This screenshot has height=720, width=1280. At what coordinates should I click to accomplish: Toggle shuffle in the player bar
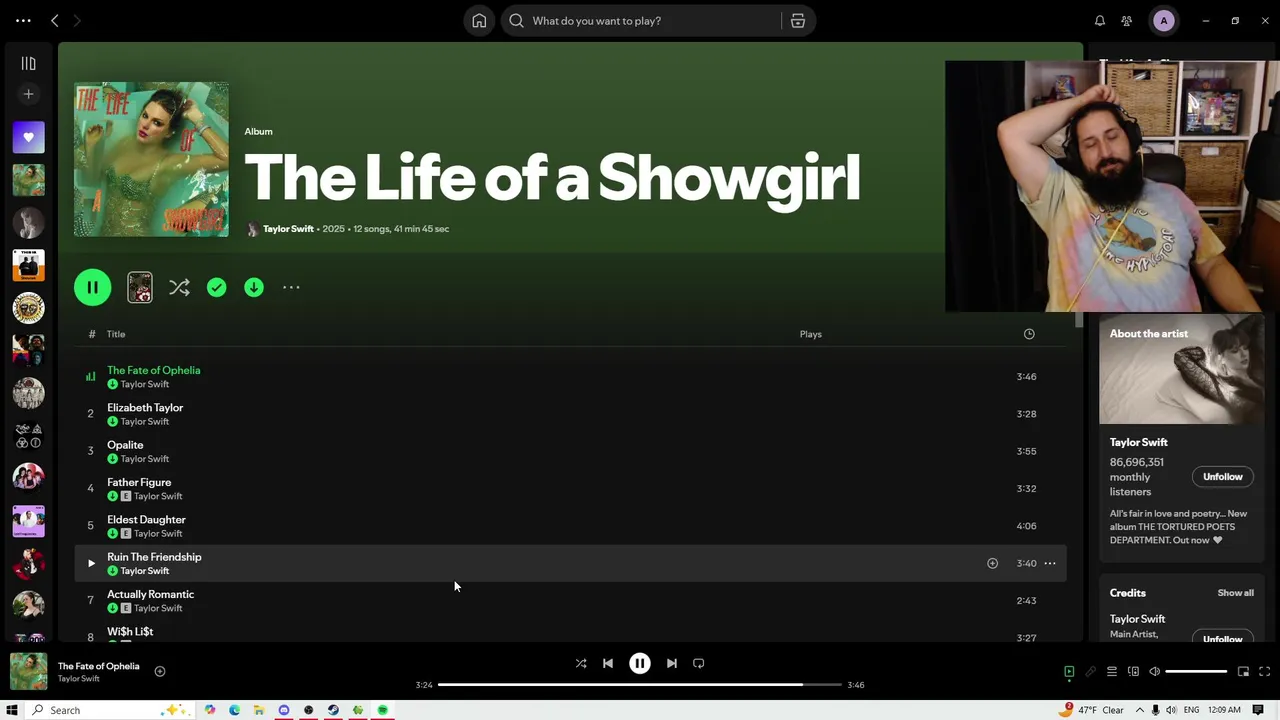[x=581, y=663]
